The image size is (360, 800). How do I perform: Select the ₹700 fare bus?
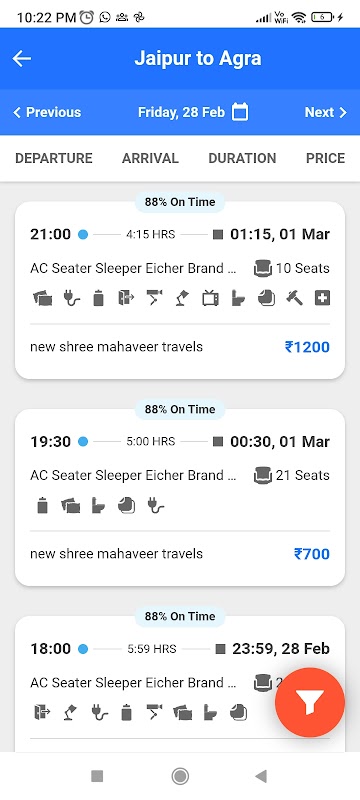(180, 497)
